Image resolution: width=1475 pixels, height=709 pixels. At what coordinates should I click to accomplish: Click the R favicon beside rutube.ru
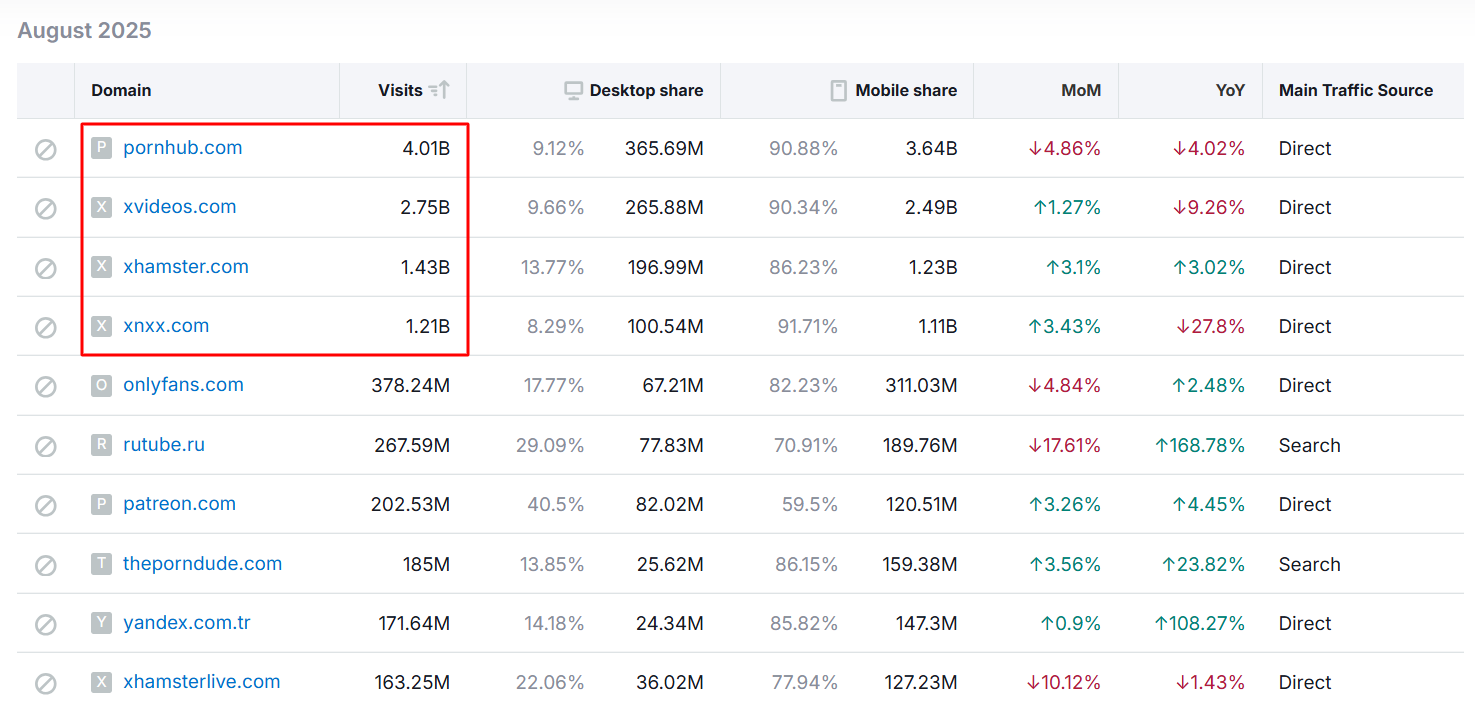click(x=101, y=445)
